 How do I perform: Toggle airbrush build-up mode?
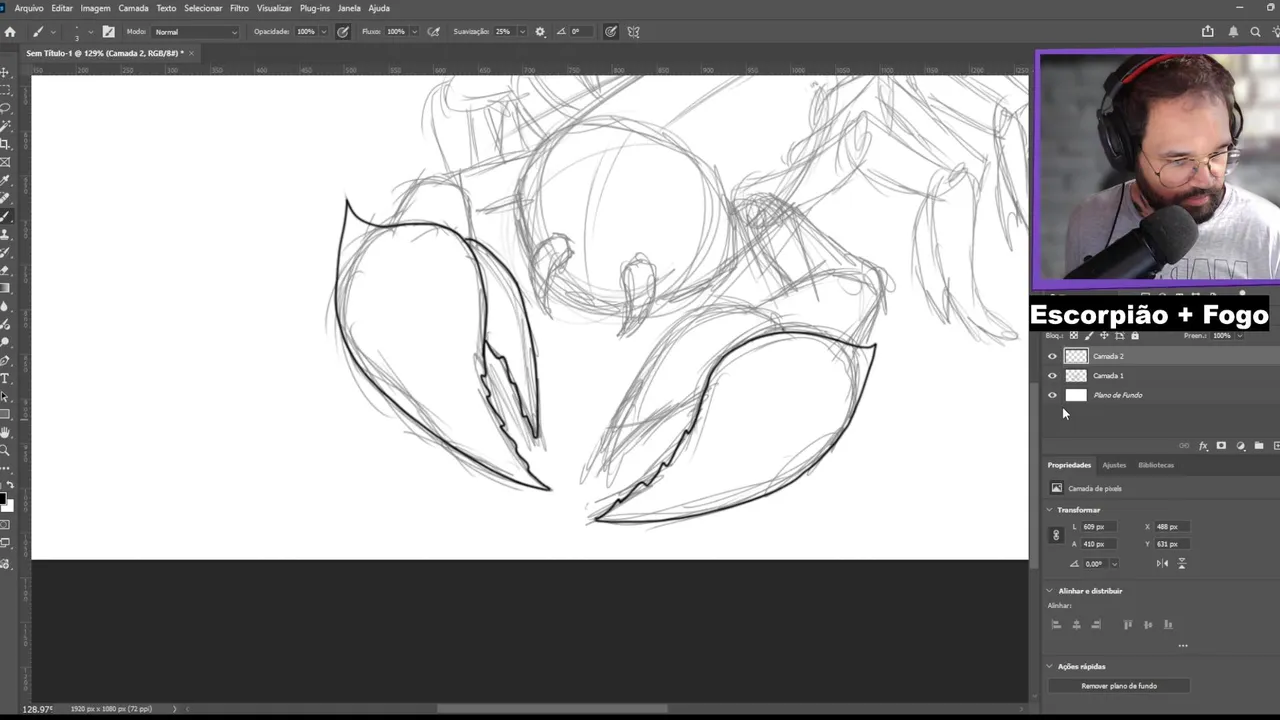tap(433, 32)
